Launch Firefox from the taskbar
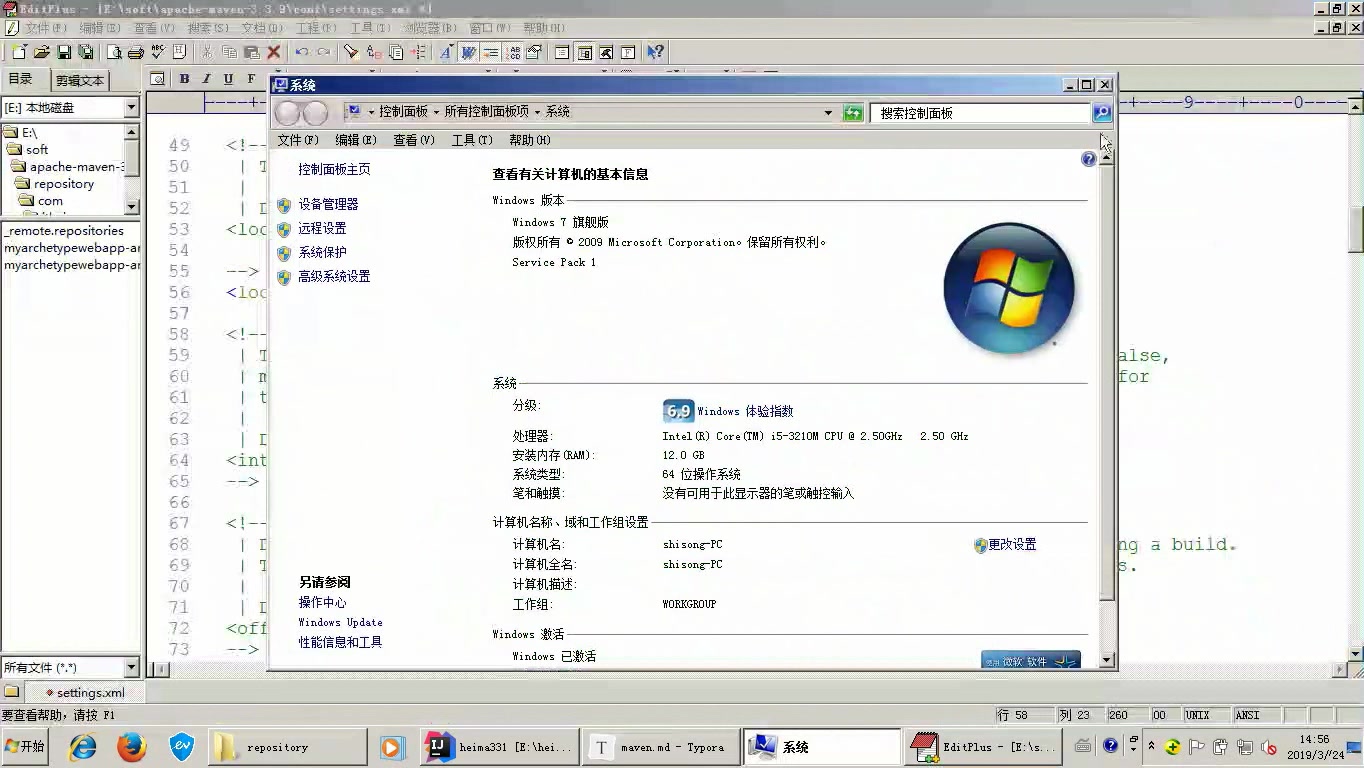 click(x=131, y=747)
